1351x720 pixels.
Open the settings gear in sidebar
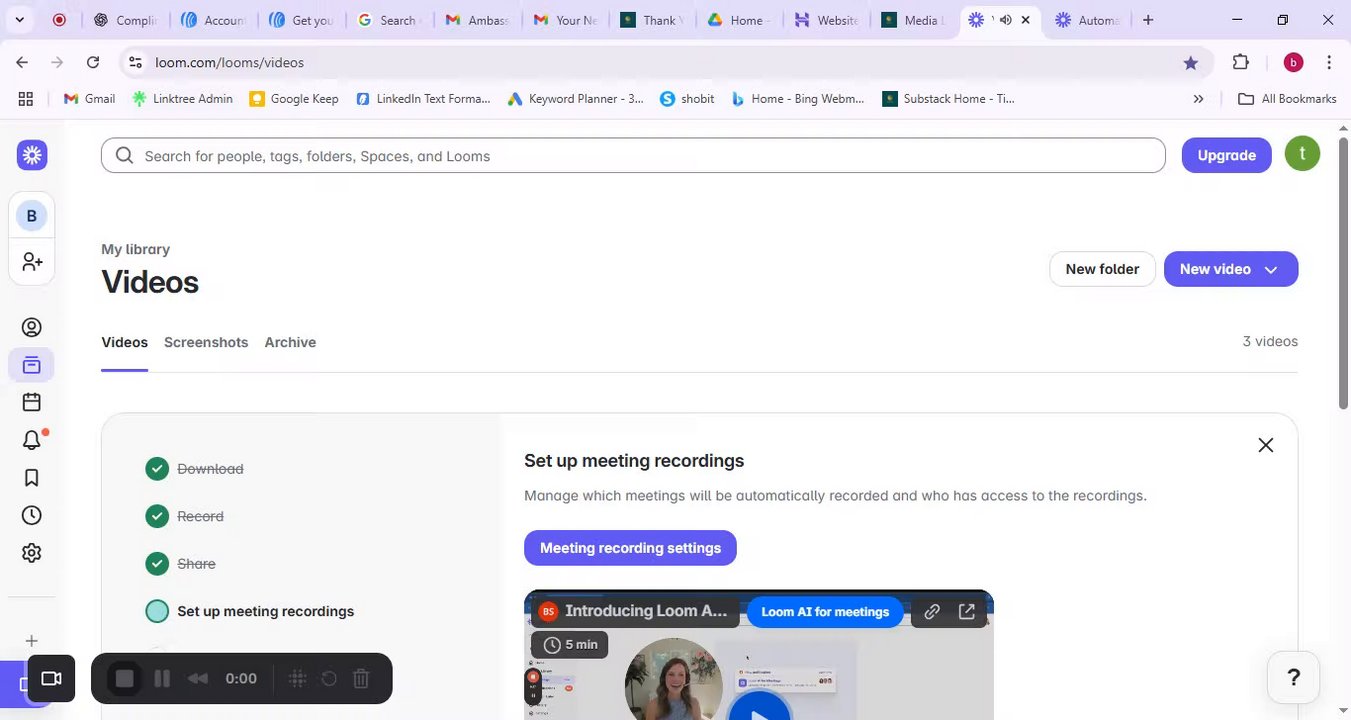coord(32,553)
